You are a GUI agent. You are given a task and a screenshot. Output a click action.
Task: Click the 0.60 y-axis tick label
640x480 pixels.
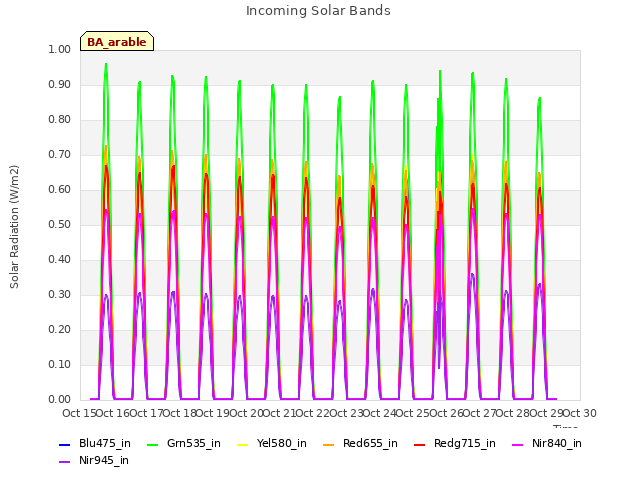click(60, 189)
